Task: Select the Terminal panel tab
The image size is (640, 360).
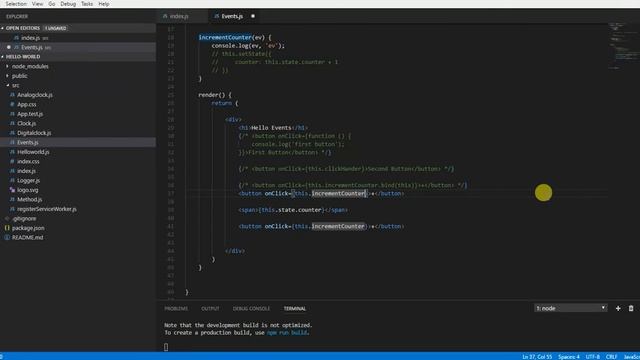Action: [295, 309]
